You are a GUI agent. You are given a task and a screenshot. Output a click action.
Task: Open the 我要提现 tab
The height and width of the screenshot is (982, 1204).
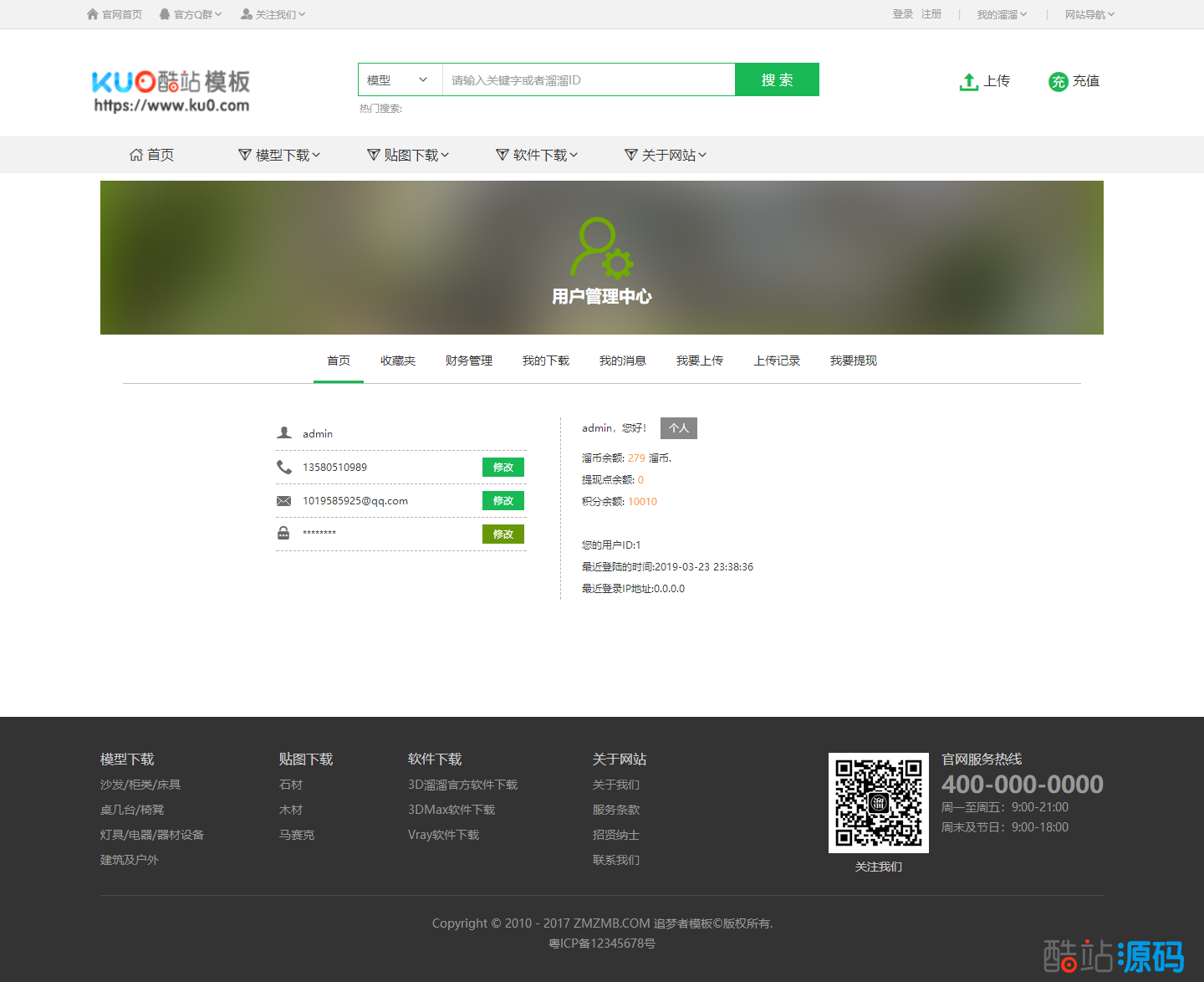[853, 361]
